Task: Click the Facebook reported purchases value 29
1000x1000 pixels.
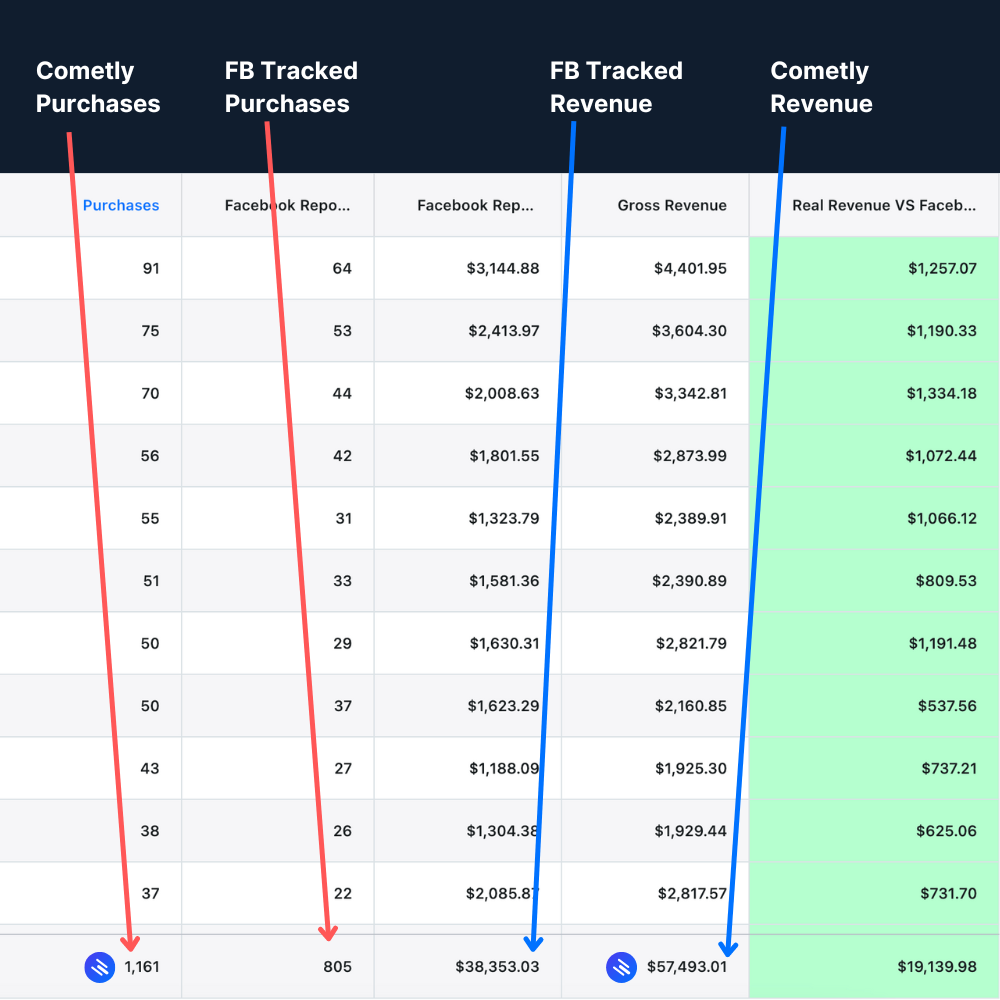Action: click(x=342, y=643)
